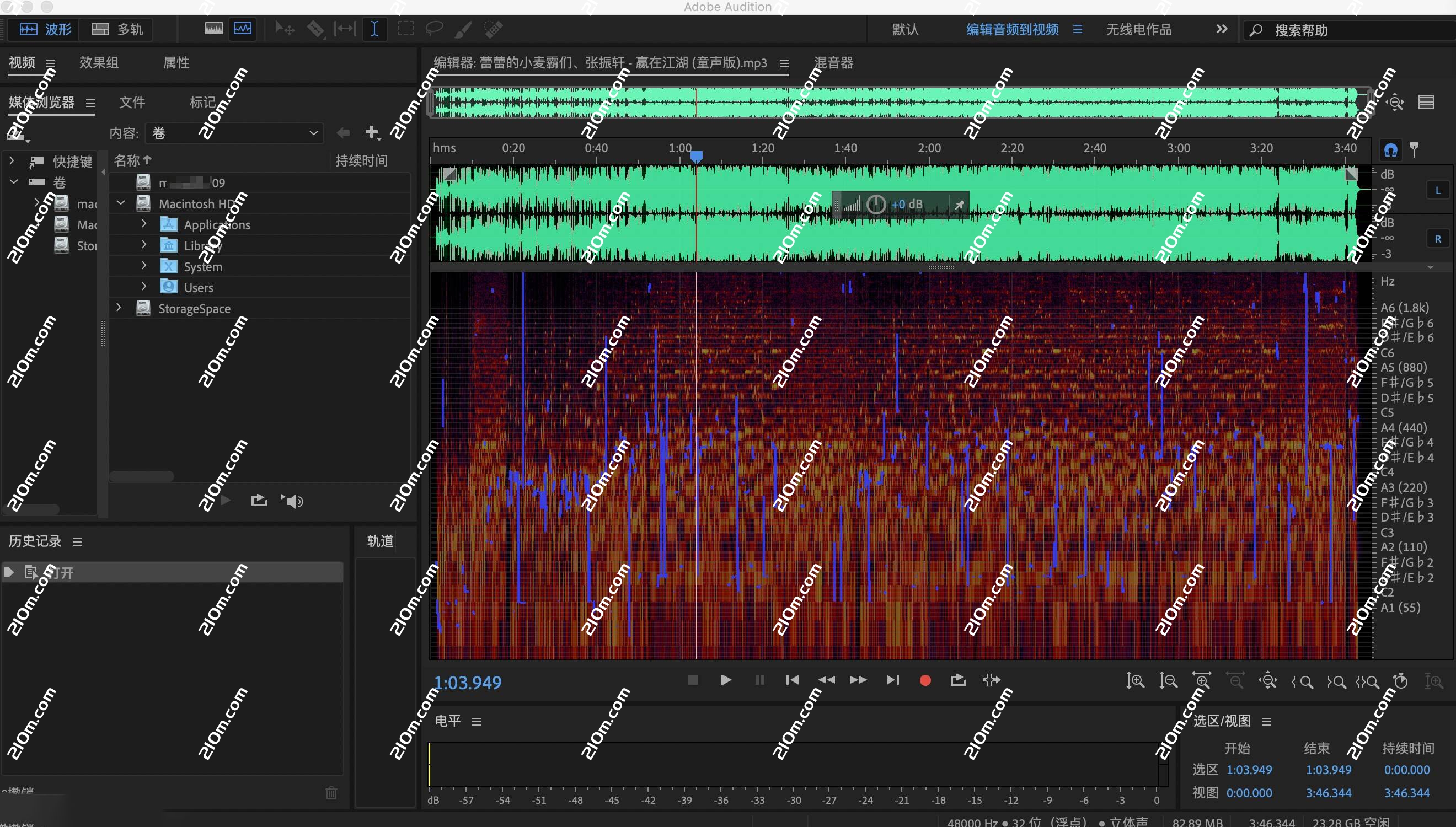Switch to the 混音器 tab
Screen dimensions: 1456x827
point(833,62)
